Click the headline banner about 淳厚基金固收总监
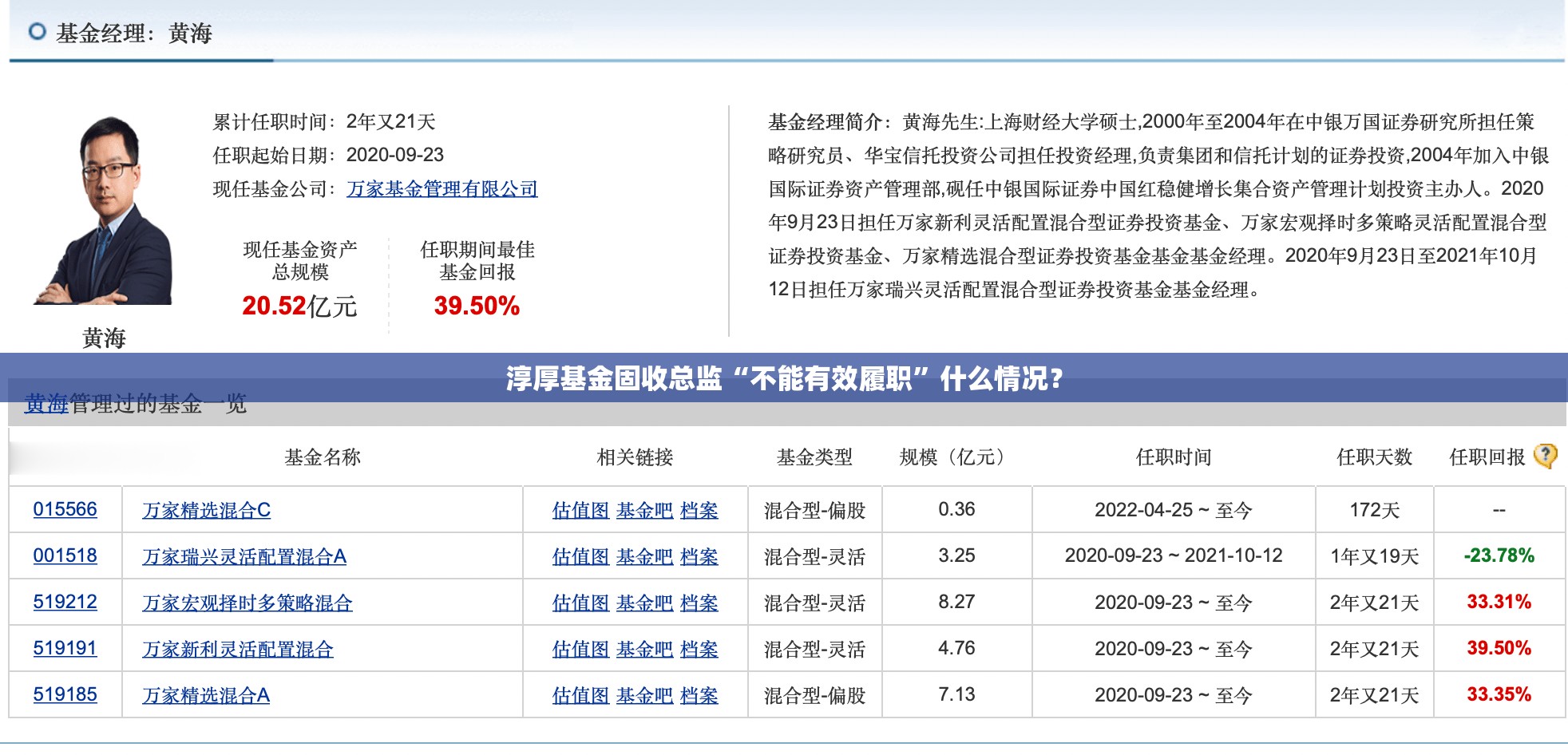The height and width of the screenshot is (755, 1568). point(784,377)
